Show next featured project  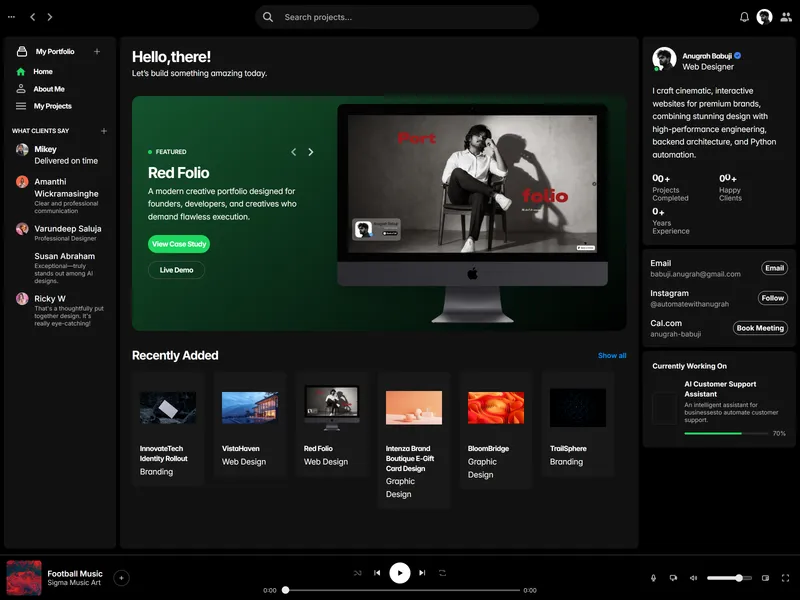311,152
